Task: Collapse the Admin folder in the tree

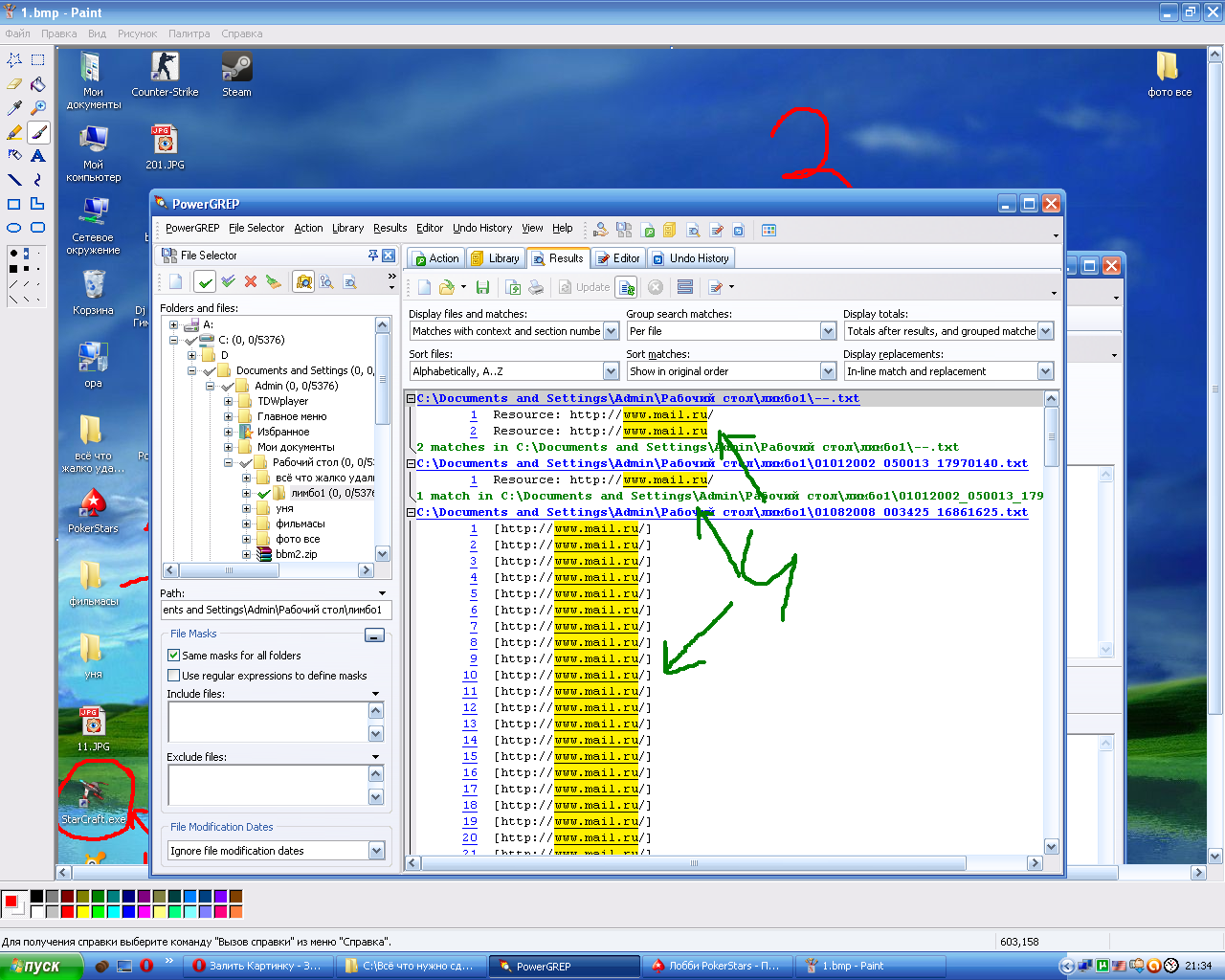Action: pos(211,386)
